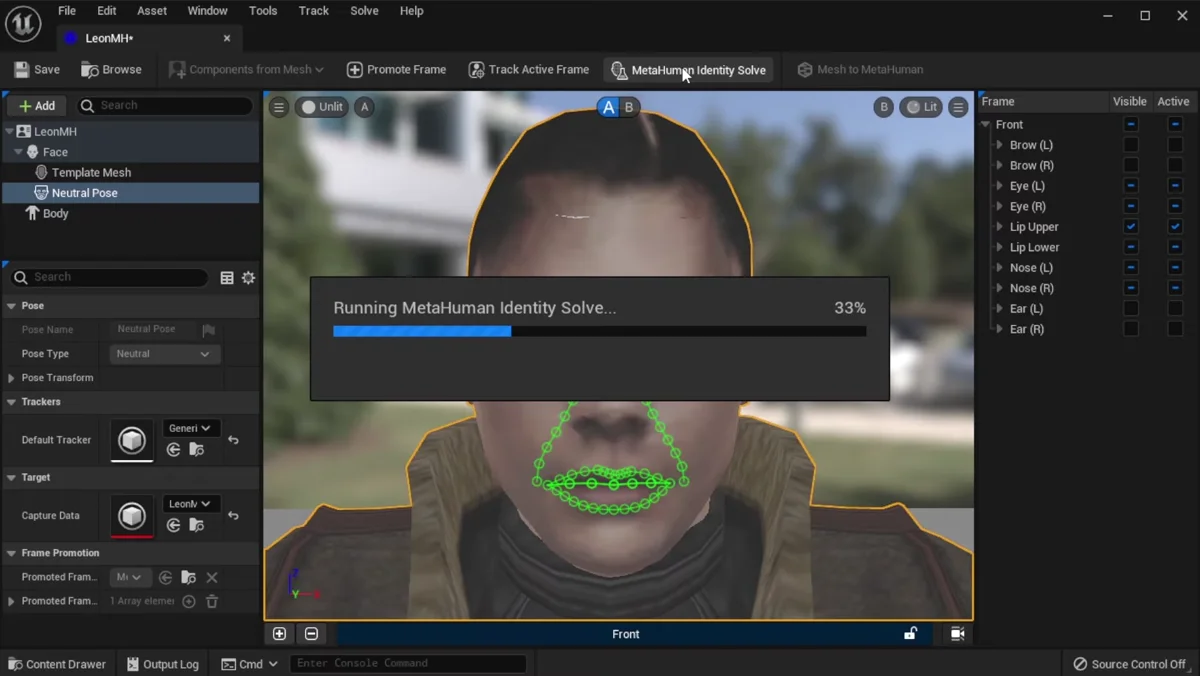Toggle Active checkbox for Ear (R)

coord(1175,329)
